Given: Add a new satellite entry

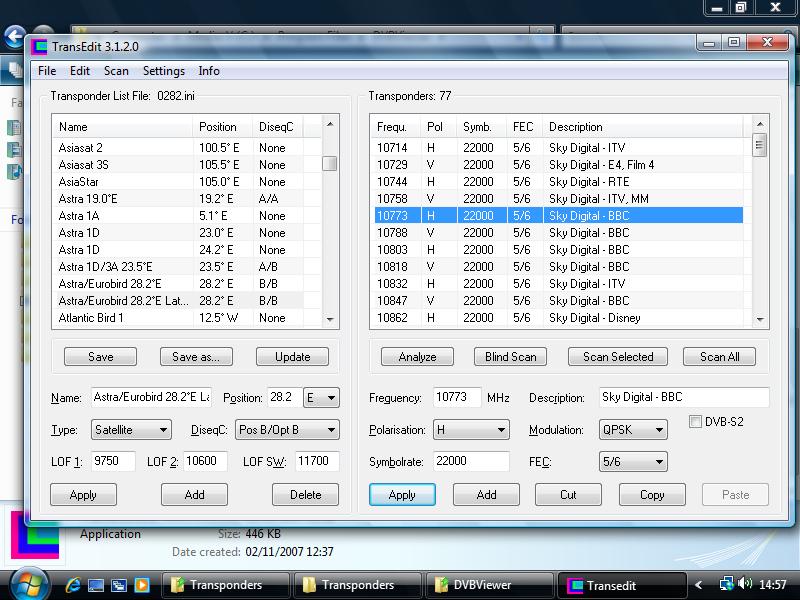Looking at the screenshot, I should [194, 494].
